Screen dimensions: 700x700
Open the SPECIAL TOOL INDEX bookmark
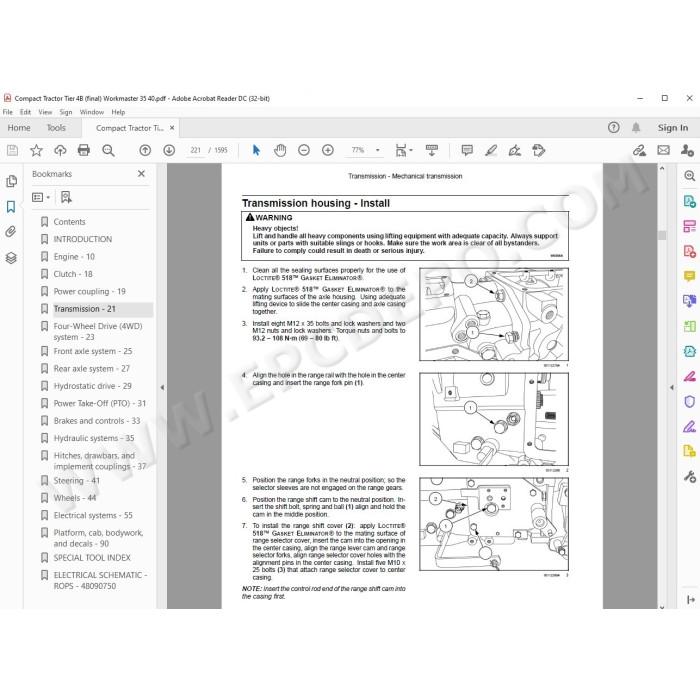92,558
